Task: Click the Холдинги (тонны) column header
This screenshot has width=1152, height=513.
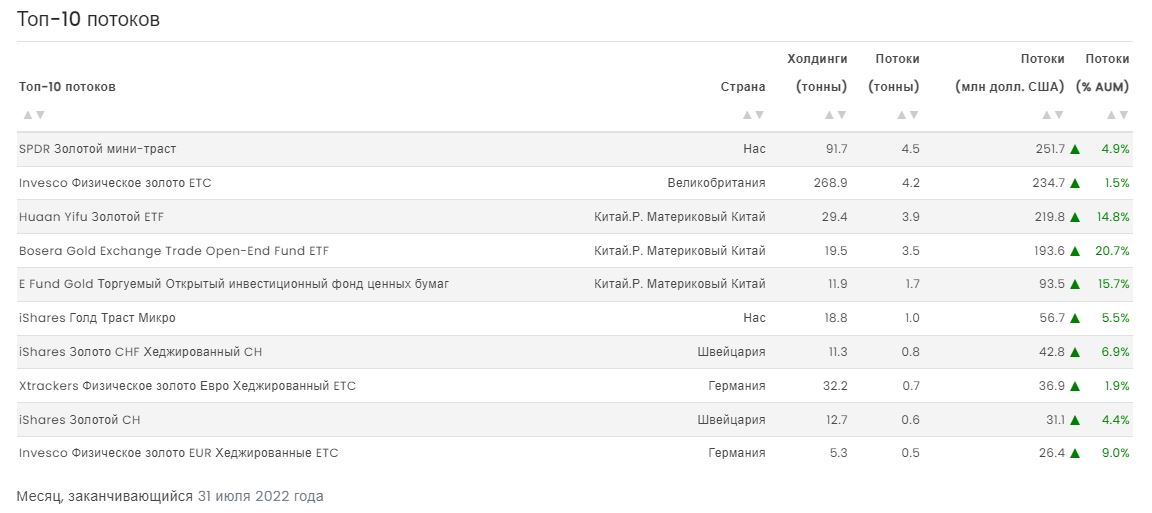Action: tap(821, 72)
